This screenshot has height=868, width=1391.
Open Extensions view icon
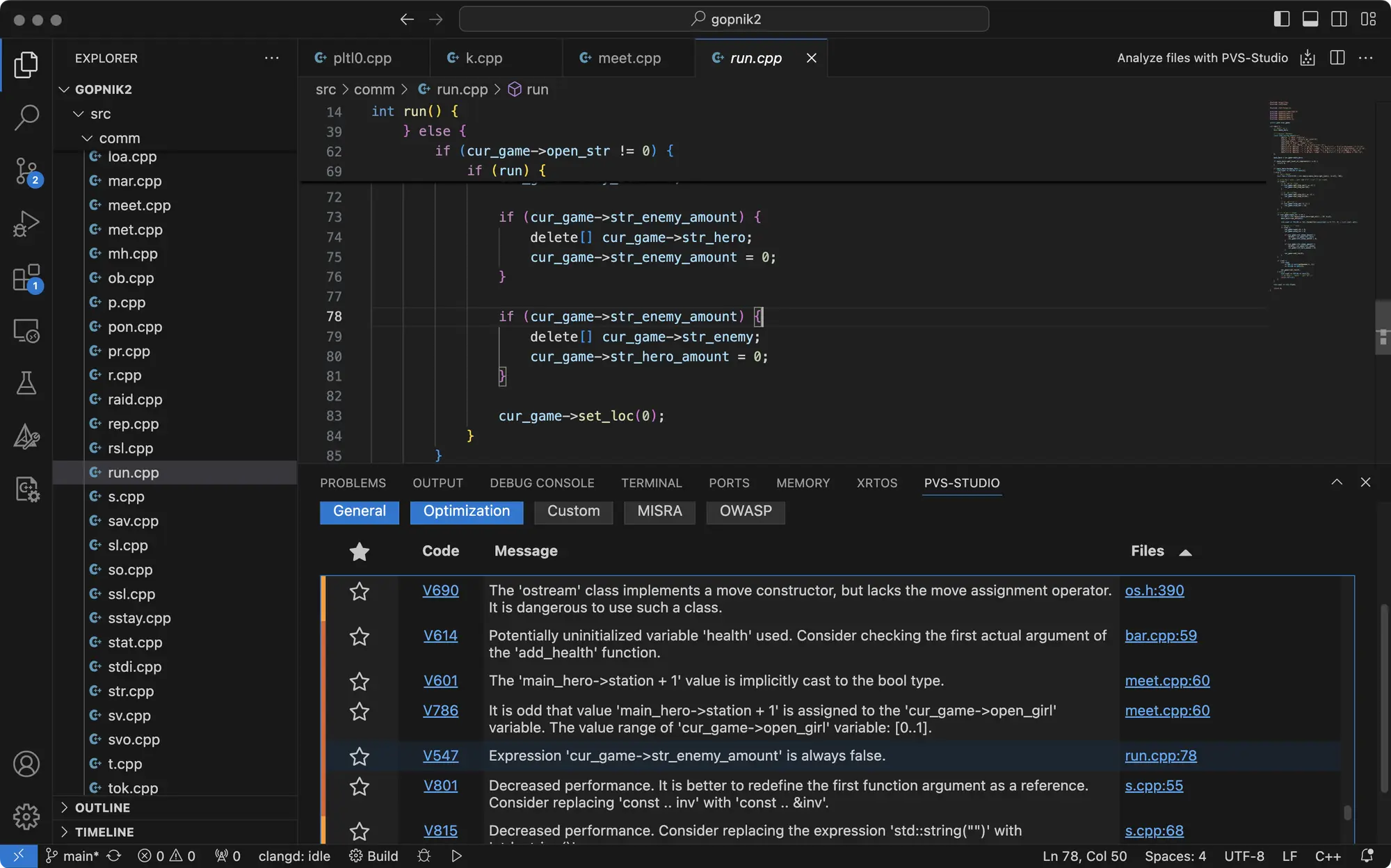(26, 278)
